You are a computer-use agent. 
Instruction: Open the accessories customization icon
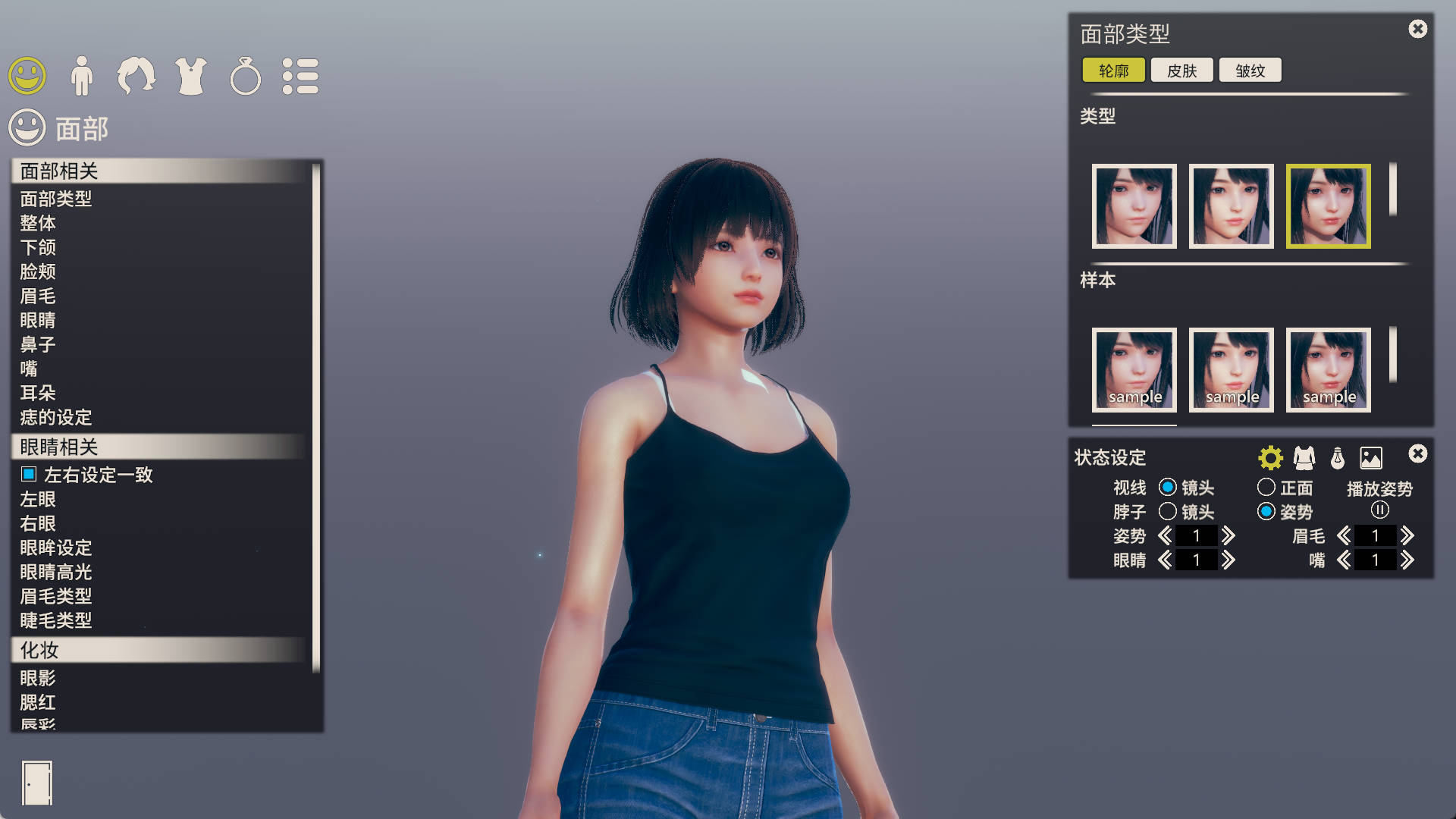point(245,75)
